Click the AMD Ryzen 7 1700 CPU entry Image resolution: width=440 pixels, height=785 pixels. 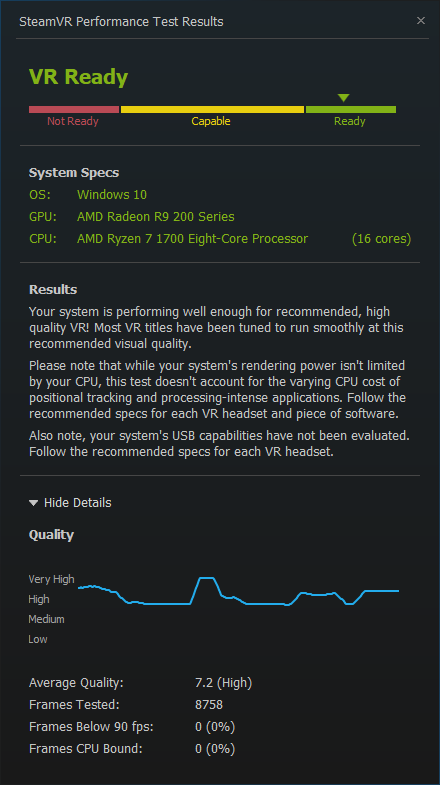point(192,238)
